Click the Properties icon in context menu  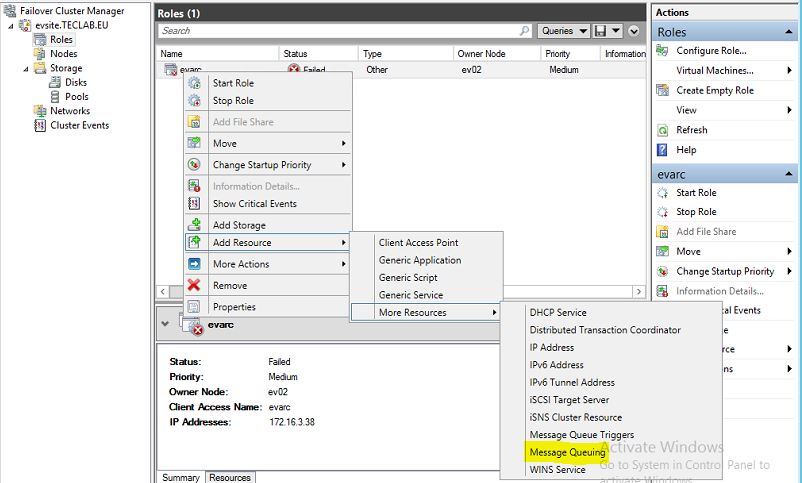[x=194, y=307]
